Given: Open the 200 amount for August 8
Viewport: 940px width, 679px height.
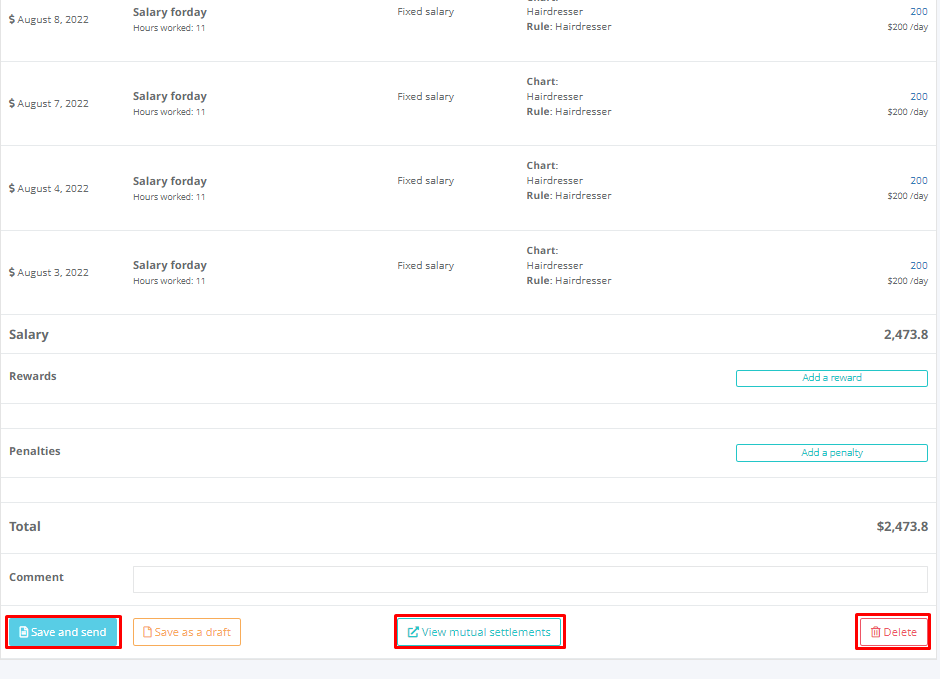Looking at the screenshot, I should coord(918,12).
